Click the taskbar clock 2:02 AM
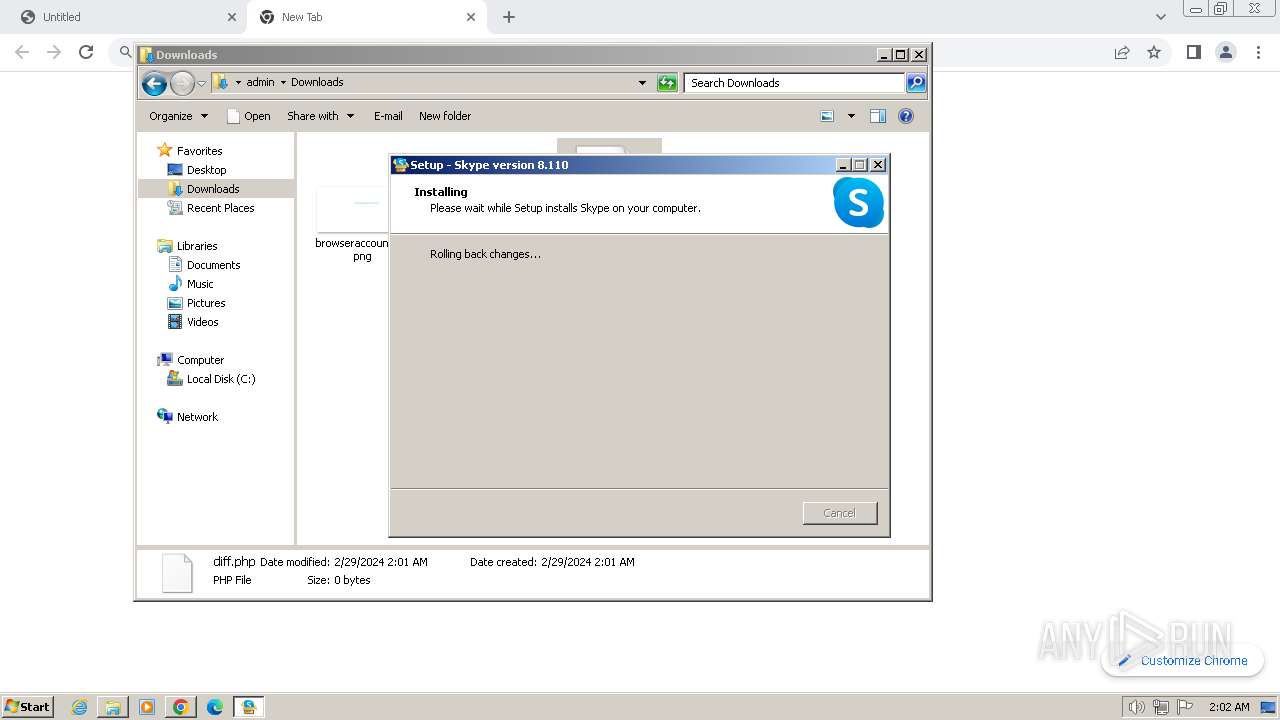1280x720 pixels. pos(1229,707)
